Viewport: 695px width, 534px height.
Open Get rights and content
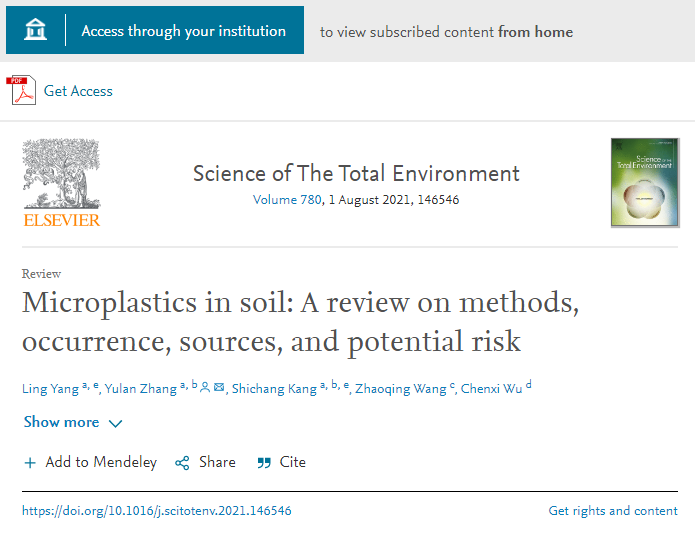point(613,511)
